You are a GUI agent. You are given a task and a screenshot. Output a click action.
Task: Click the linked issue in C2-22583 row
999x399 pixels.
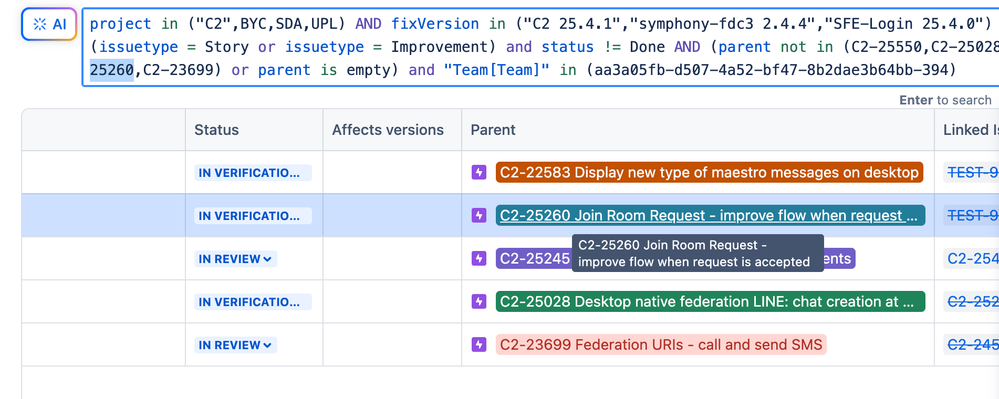(x=973, y=172)
